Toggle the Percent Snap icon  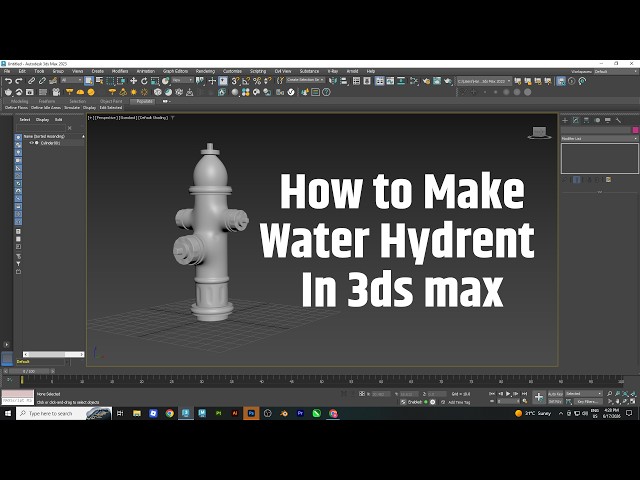[x=257, y=81]
